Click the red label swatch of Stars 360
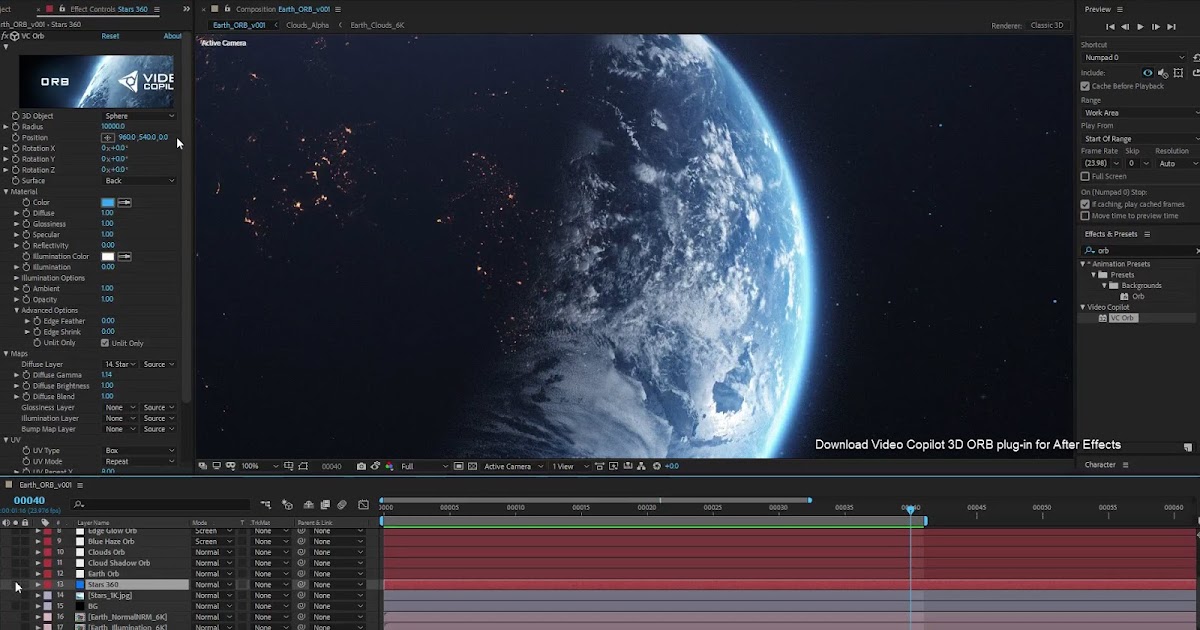Viewport: 1200px width, 630px height. pyautogui.click(x=47, y=584)
